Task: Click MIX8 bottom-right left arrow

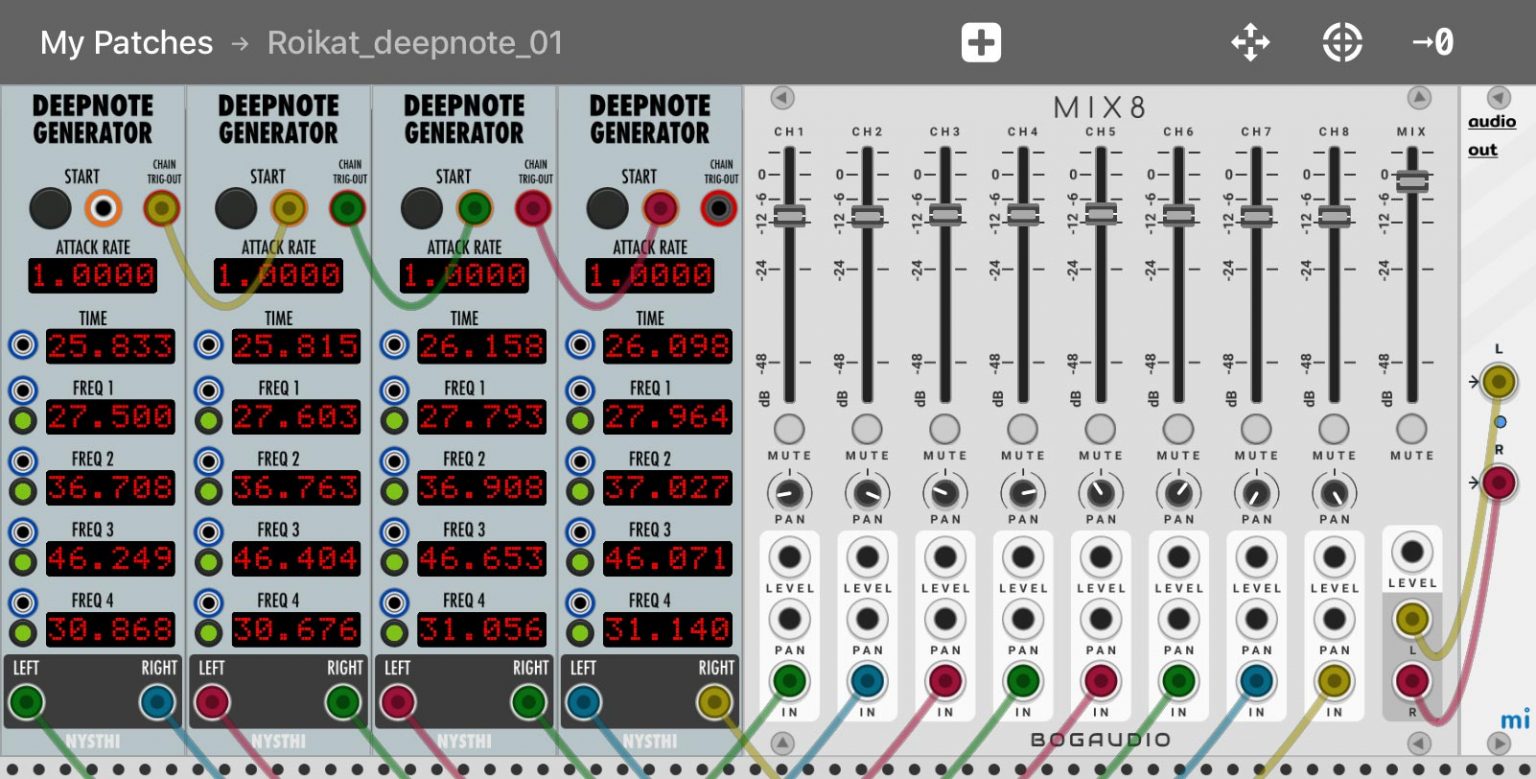Action: tap(1419, 743)
